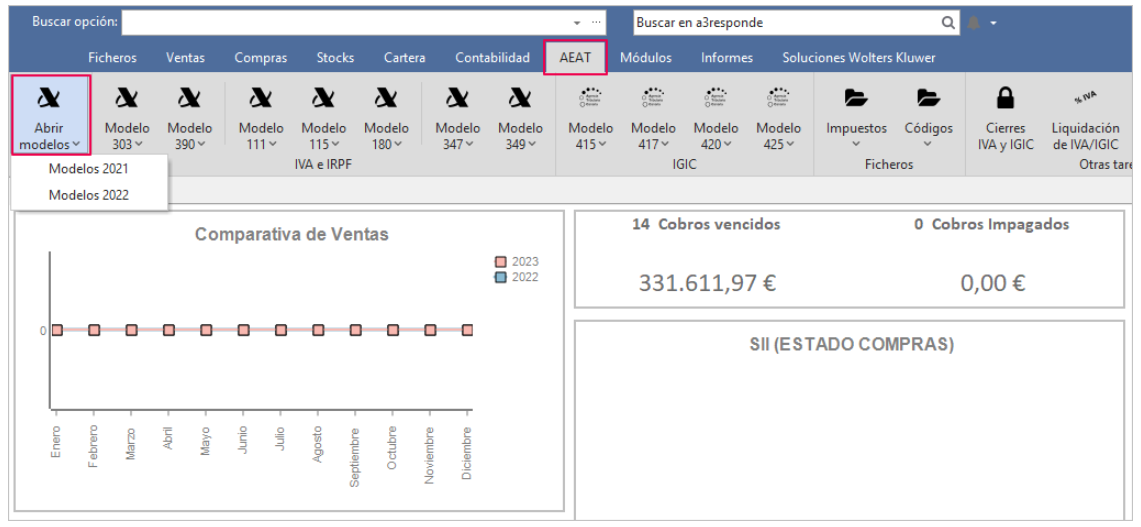Click the 14 Cobros vencidos heading

[706, 224]
